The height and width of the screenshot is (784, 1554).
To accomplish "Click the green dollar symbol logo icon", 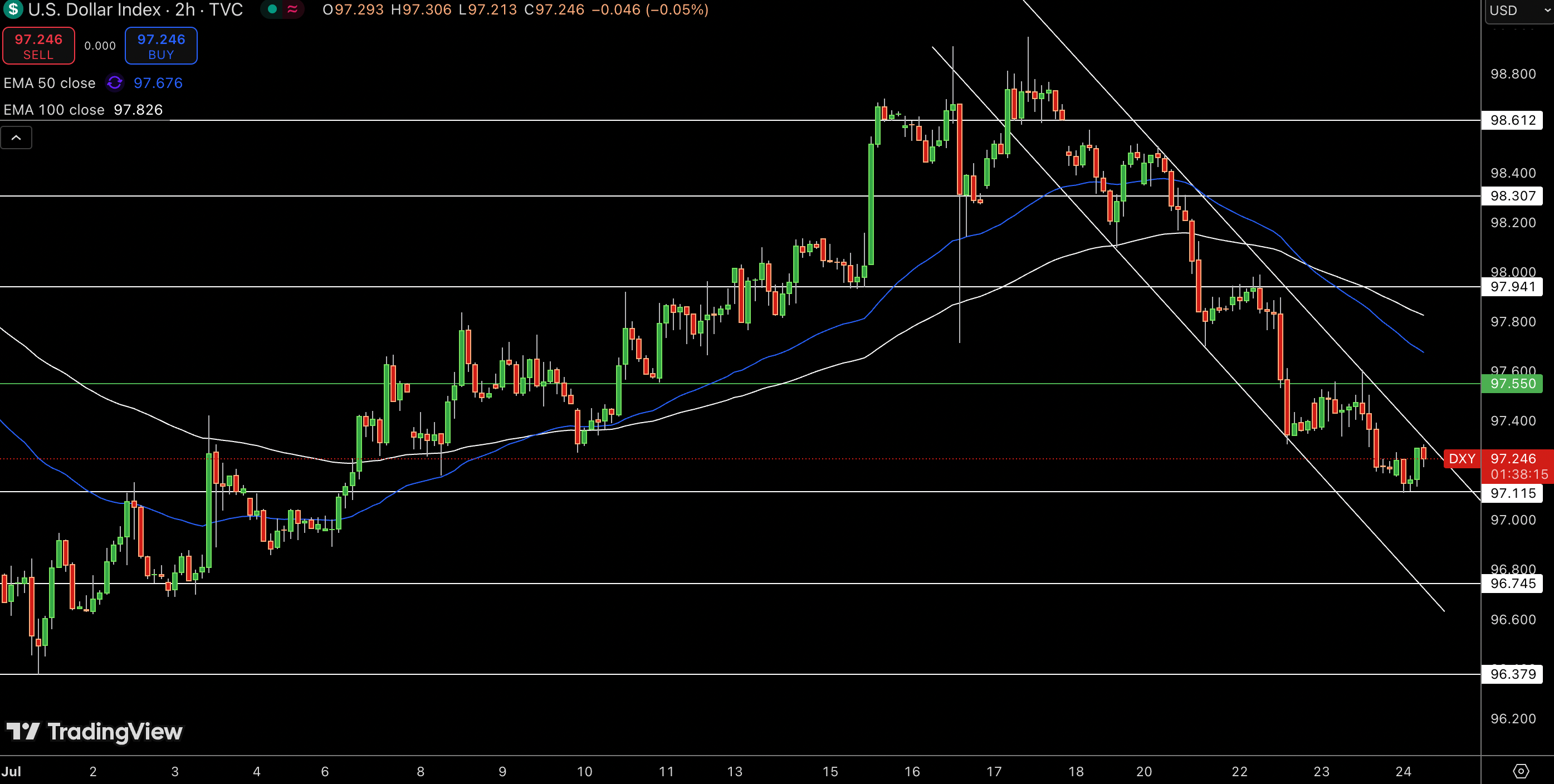I will pyautogui.click(x=13, y=9).
